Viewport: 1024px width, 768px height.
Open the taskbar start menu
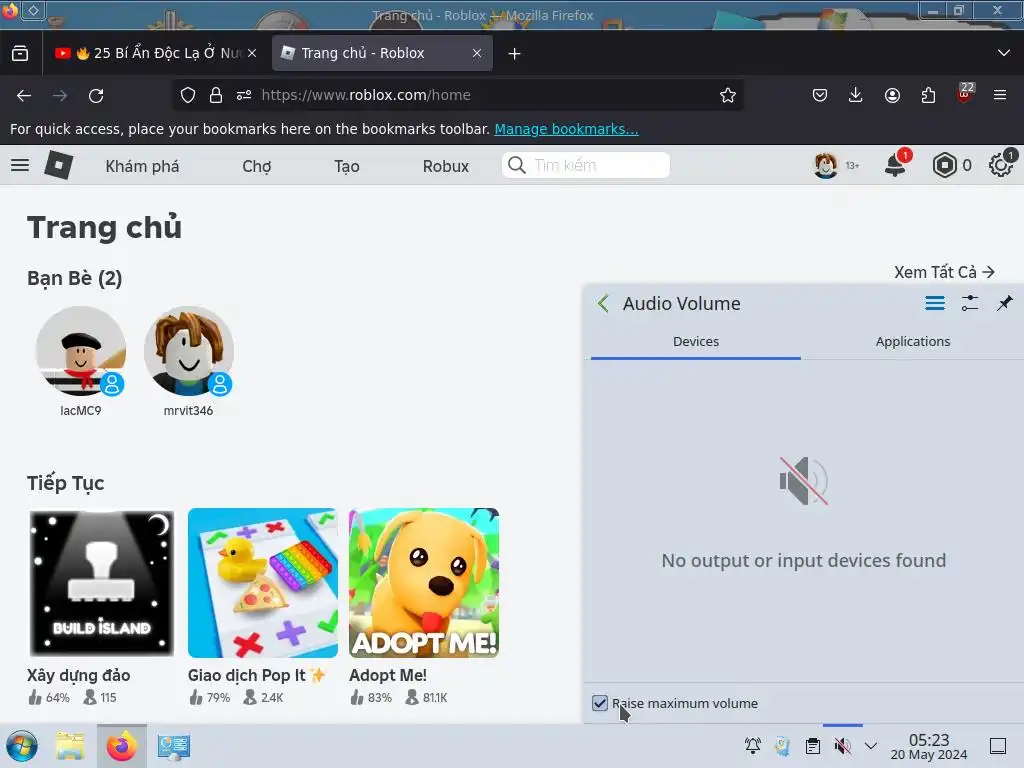pos(22,746)
